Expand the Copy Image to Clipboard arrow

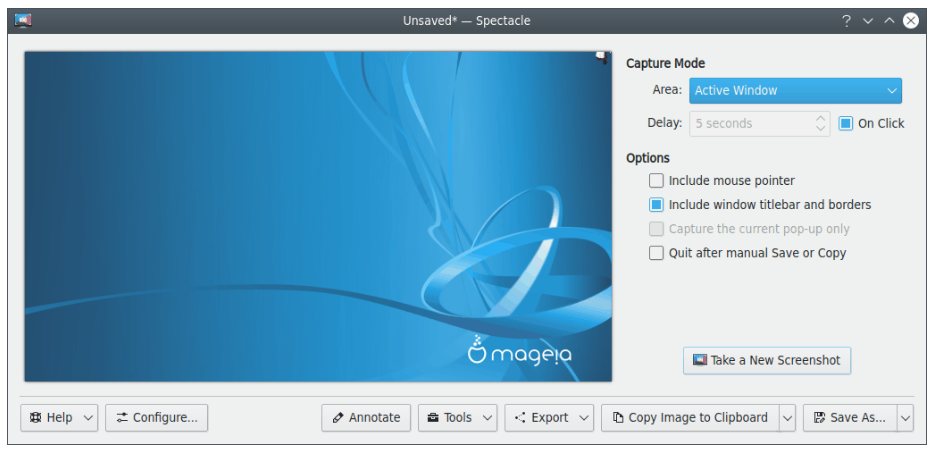pos(787,418)
